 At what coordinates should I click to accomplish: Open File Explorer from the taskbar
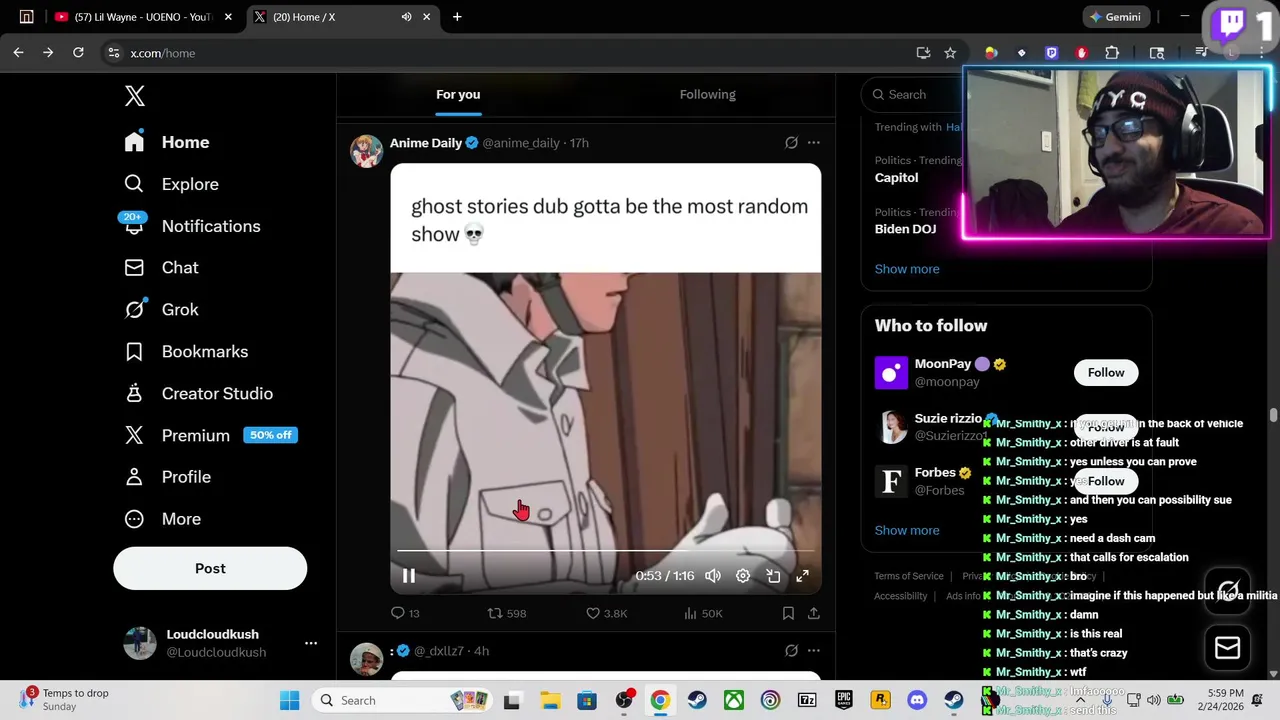(x=550, y=700)
